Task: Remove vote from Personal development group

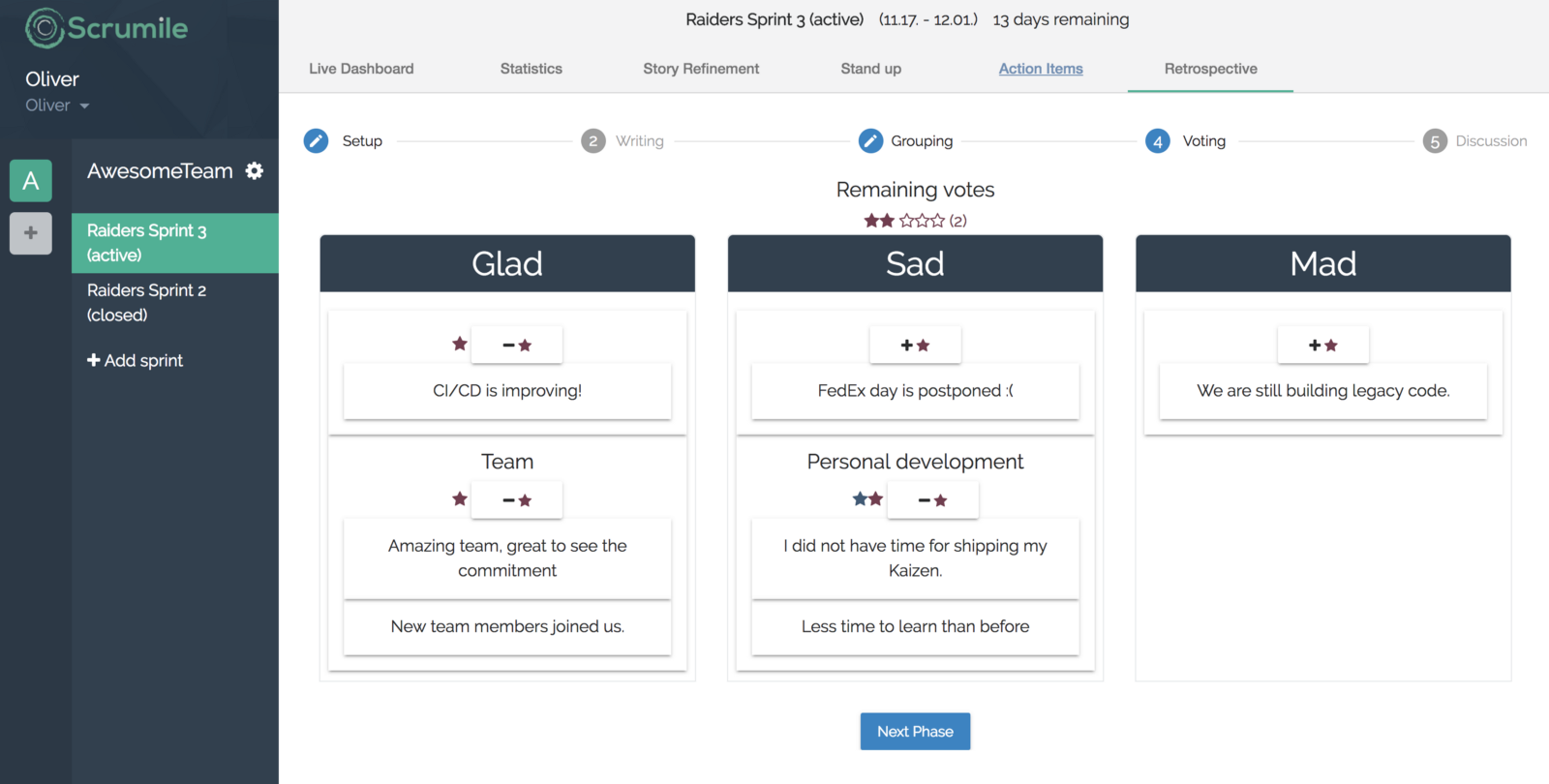Action: pos(933,500)
